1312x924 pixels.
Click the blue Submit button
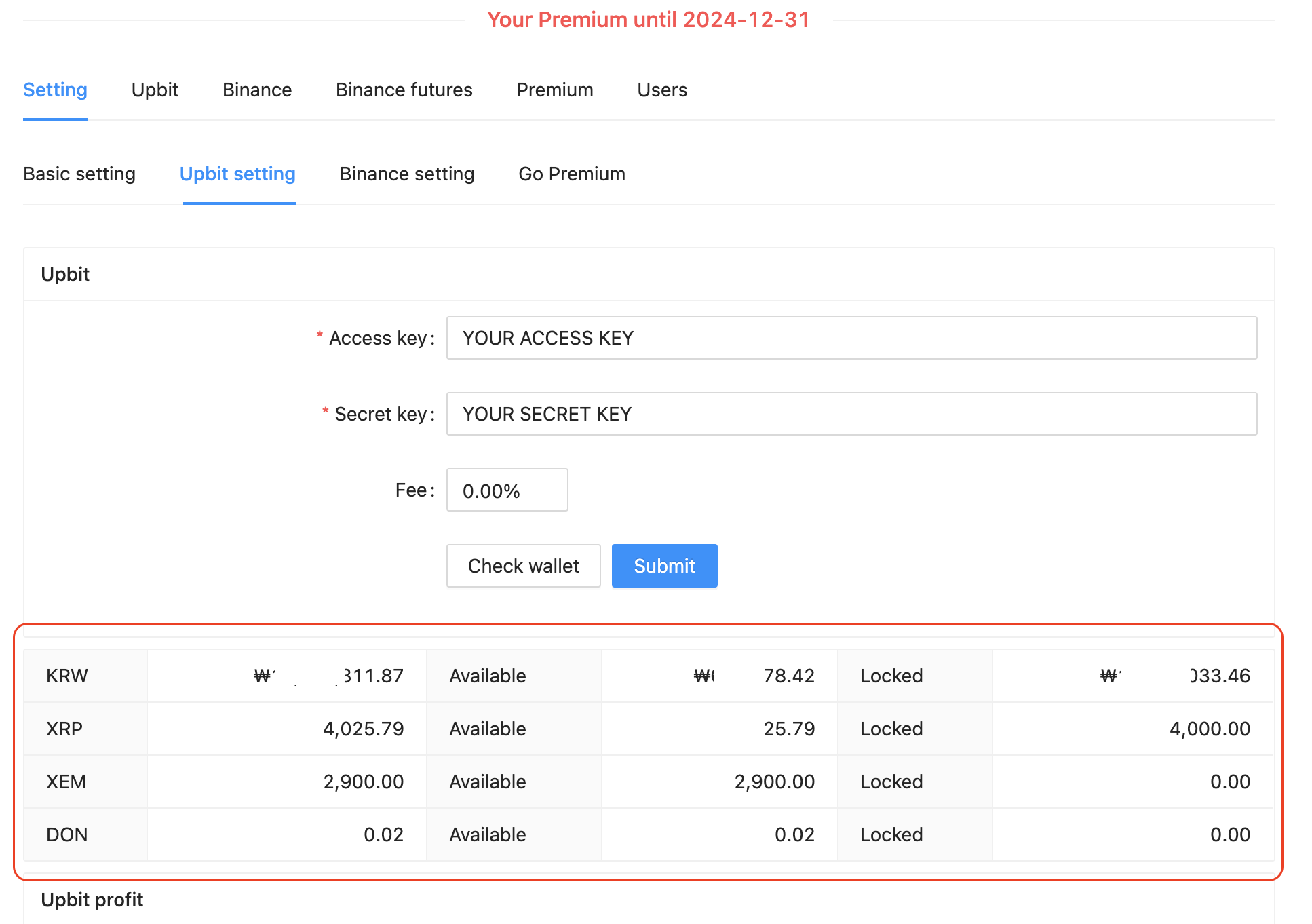[x=664, y=566]
